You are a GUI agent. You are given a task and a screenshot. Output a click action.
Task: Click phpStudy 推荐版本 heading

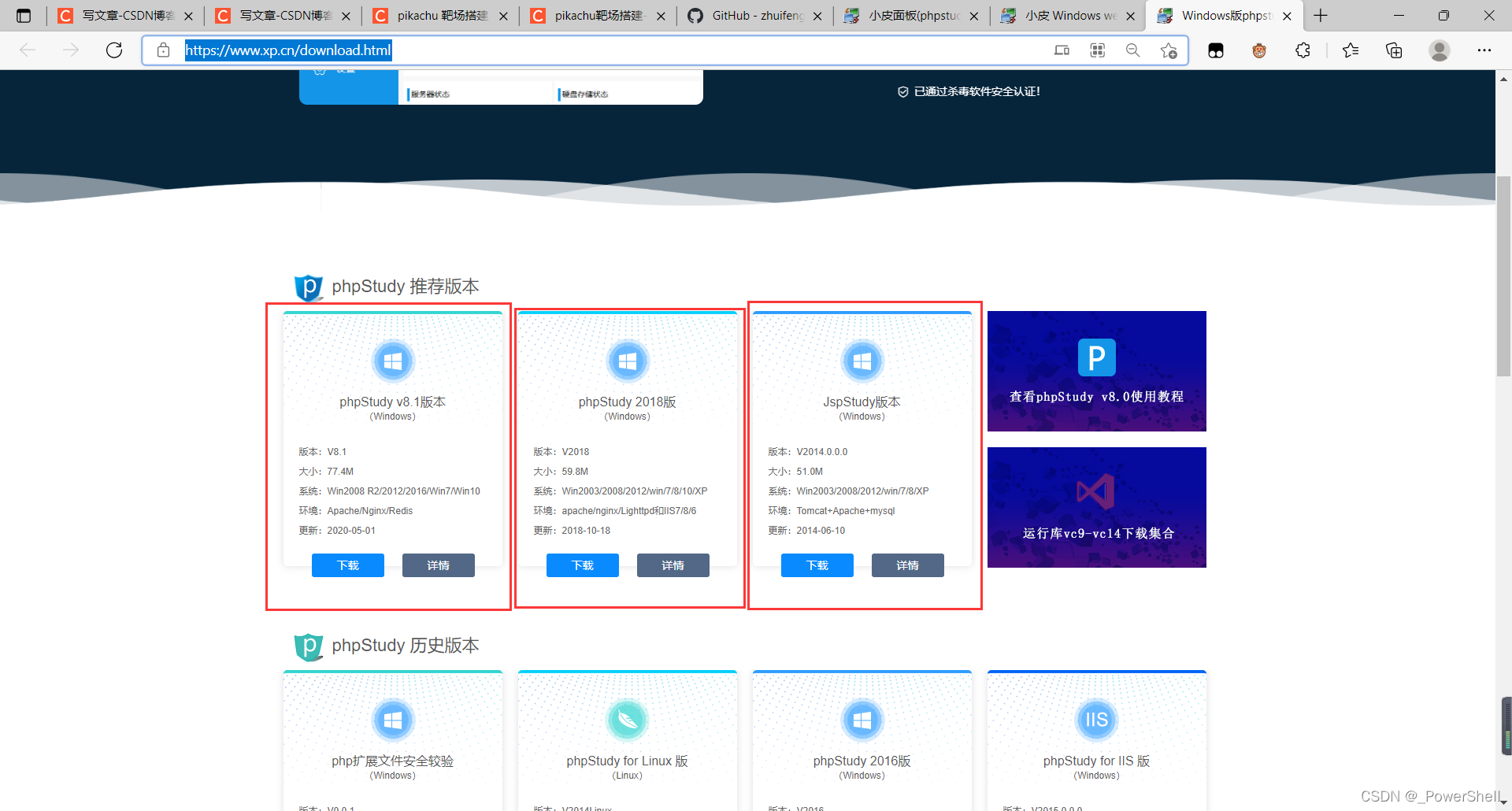[x=405, y=287]
